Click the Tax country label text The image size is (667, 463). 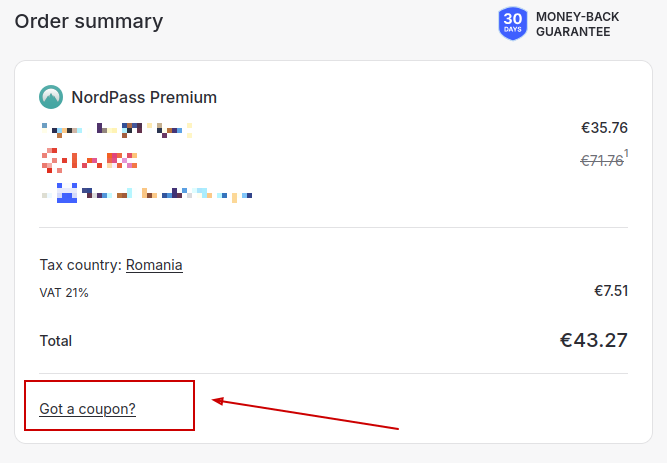[x=81, y=265]
